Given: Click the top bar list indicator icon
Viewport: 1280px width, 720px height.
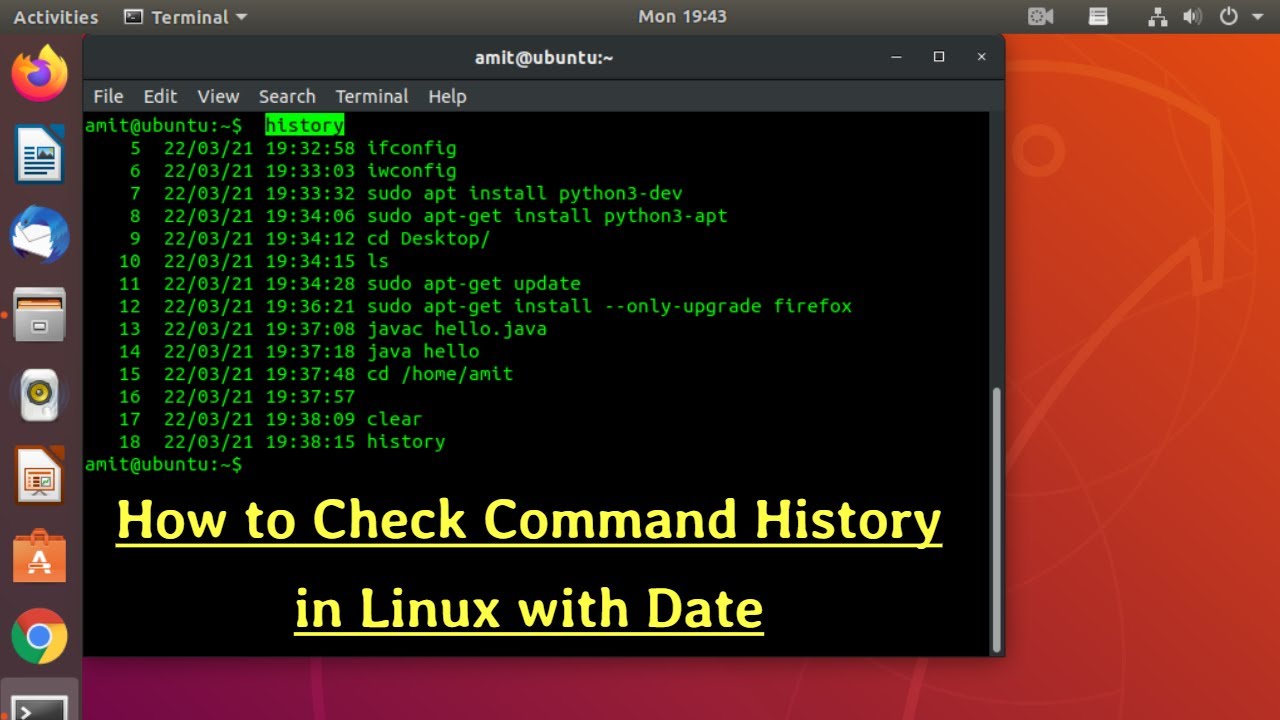Looking at the screenshot, I should point(1098,17).
